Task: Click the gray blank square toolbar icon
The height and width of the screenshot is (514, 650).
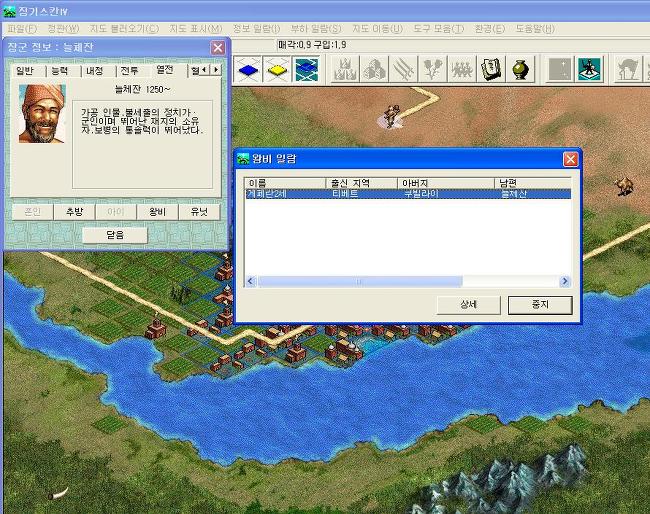Action: 560,69
